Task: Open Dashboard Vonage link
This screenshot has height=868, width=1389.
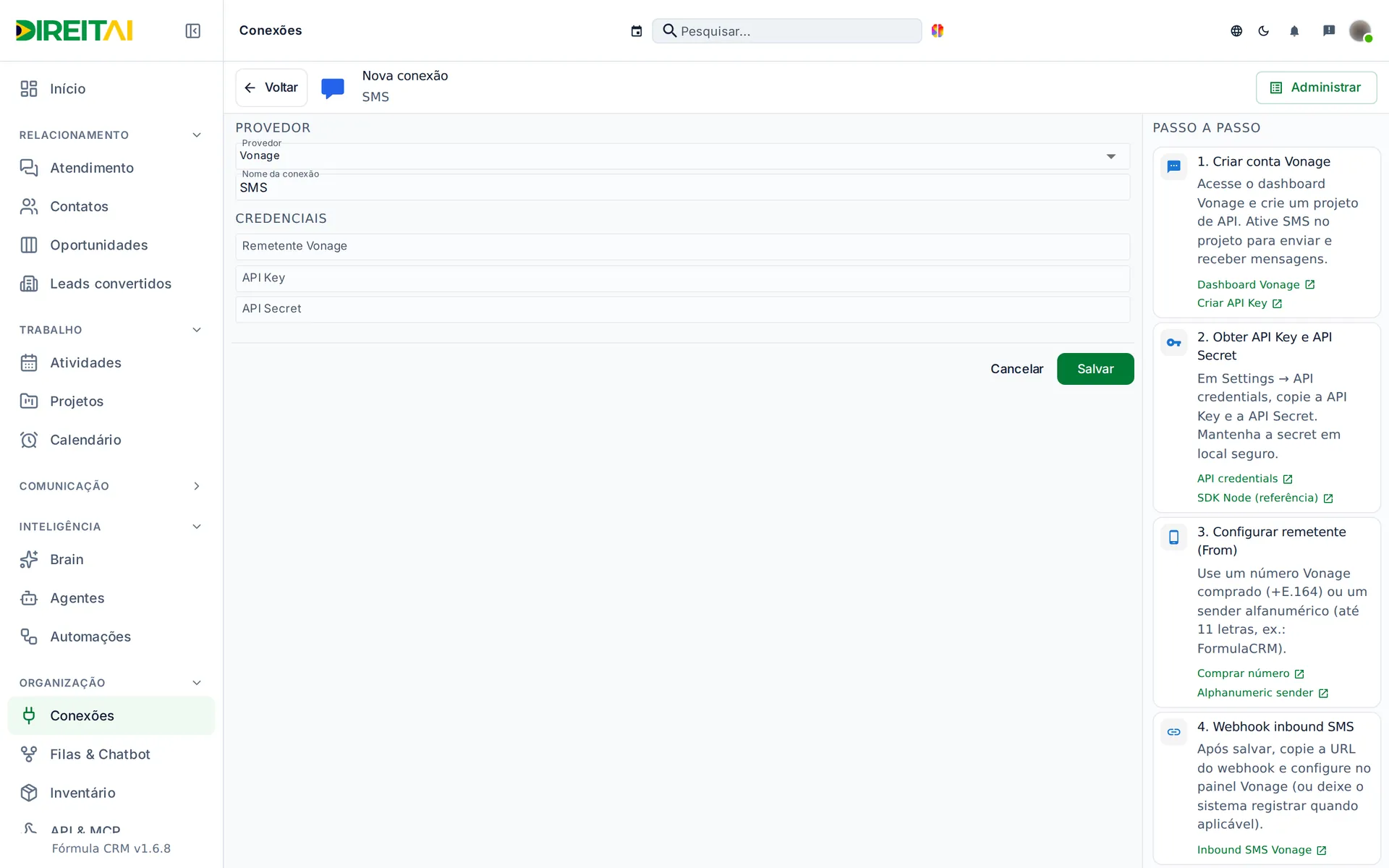Action: pyautogui.click(x=1256, y=285)
